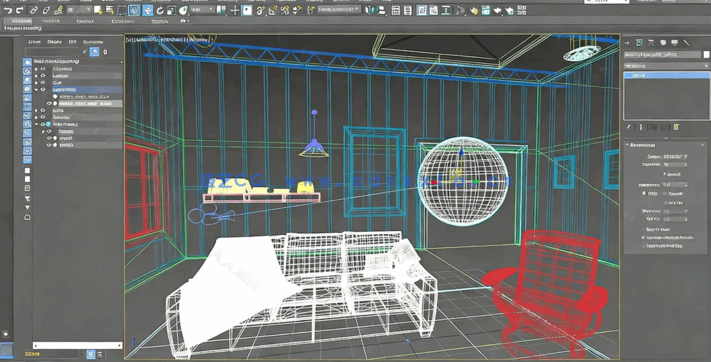The height and width of the screenshot is (362, 711).
Task: Click the Align tool in main toolbar
Action: click(381, 10)
